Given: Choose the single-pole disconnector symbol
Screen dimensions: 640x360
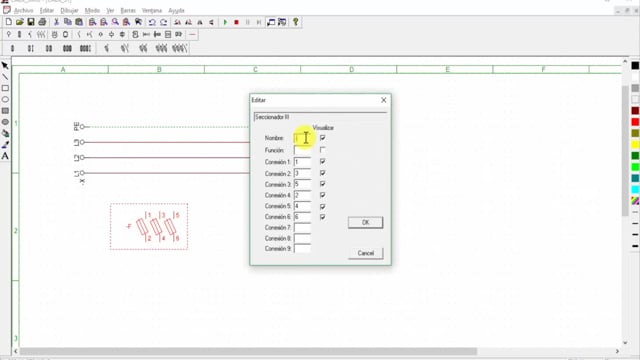Looking at the screenshot, I should pos(107,49).
